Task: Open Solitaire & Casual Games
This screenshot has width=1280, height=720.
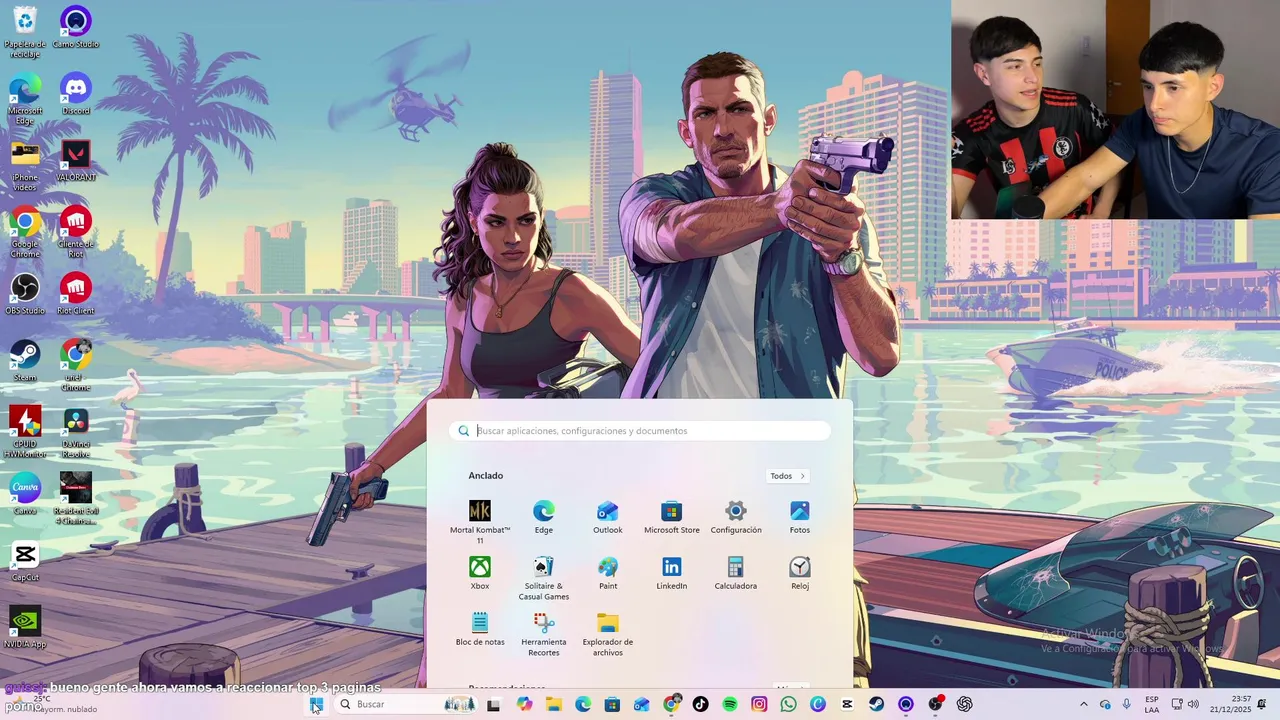Action: 544,578
